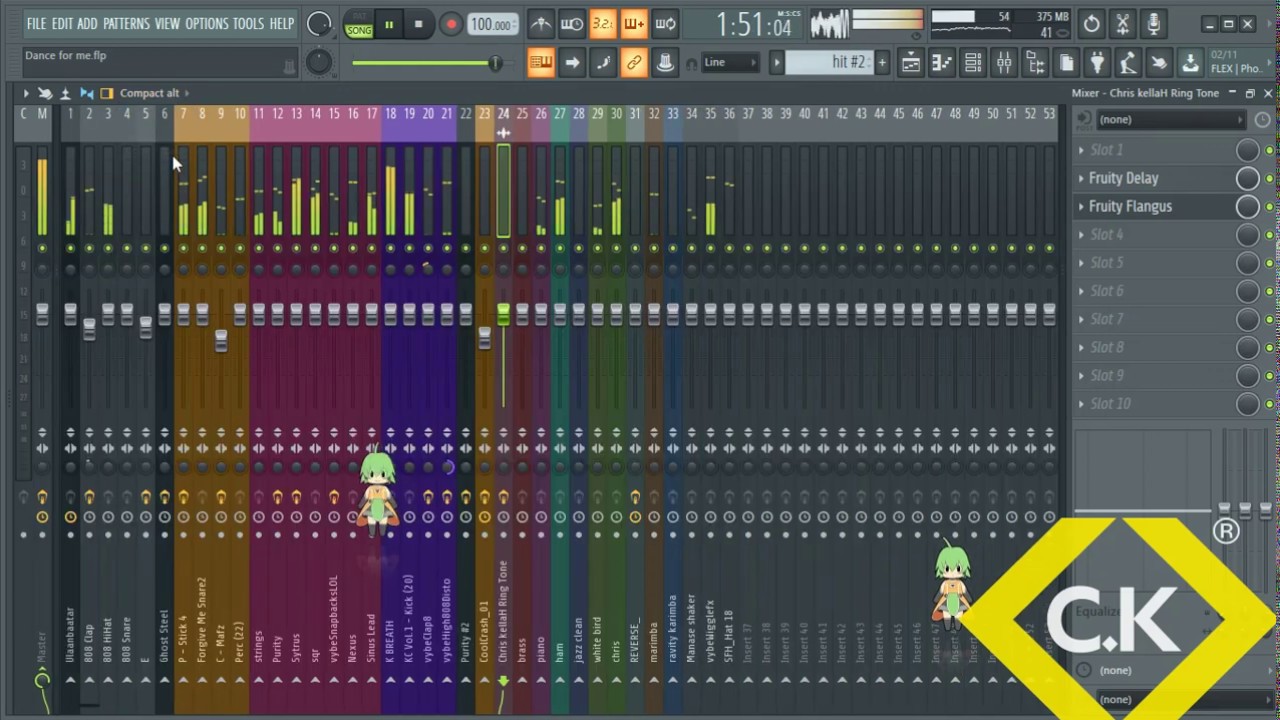Open the channel rack icon

click(x=973, y=63)
